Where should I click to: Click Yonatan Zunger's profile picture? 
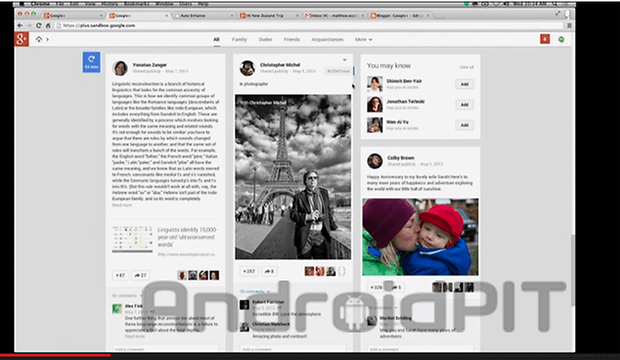point(120,68)
